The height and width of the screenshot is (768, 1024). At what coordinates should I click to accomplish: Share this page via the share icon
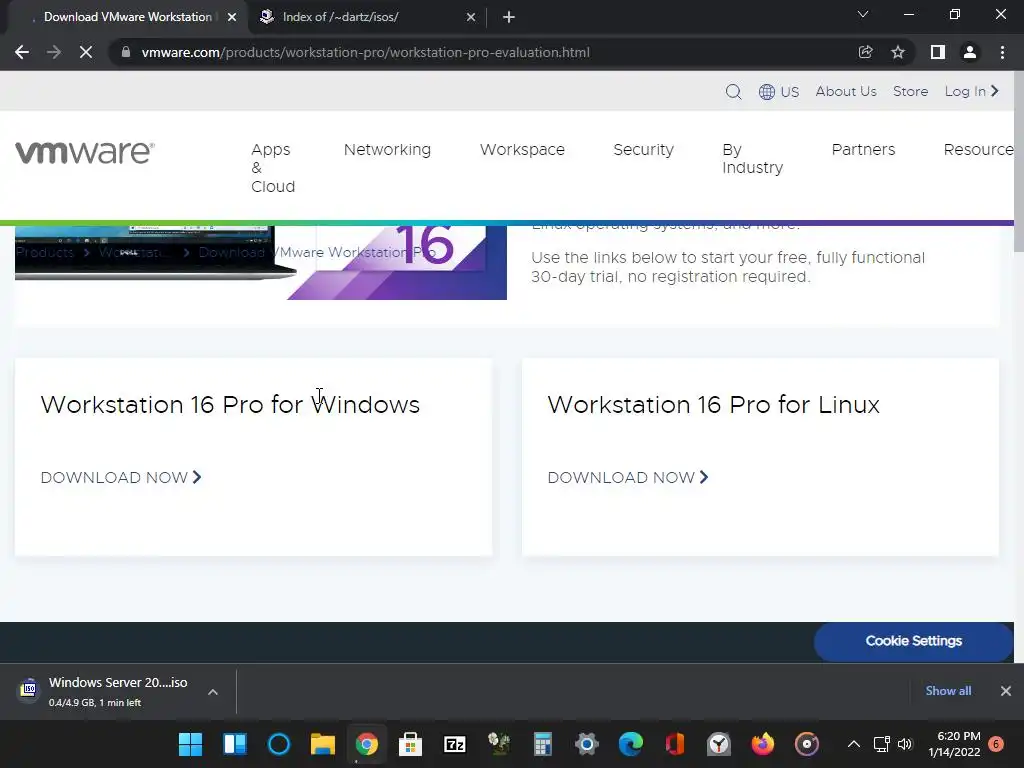[865, 52]
